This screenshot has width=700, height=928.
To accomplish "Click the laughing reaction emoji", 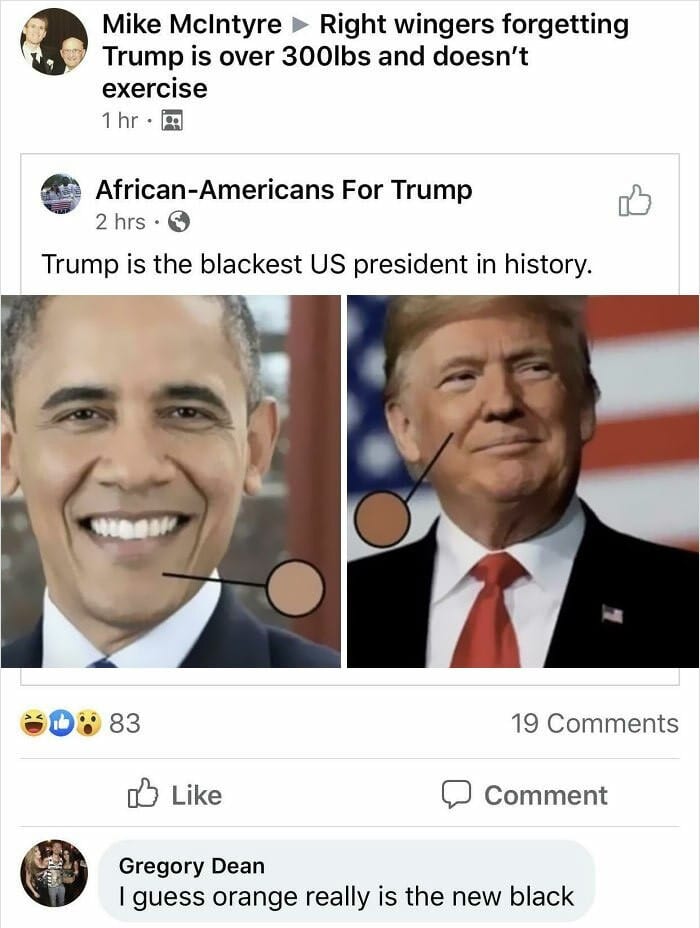I will point(33,723).
